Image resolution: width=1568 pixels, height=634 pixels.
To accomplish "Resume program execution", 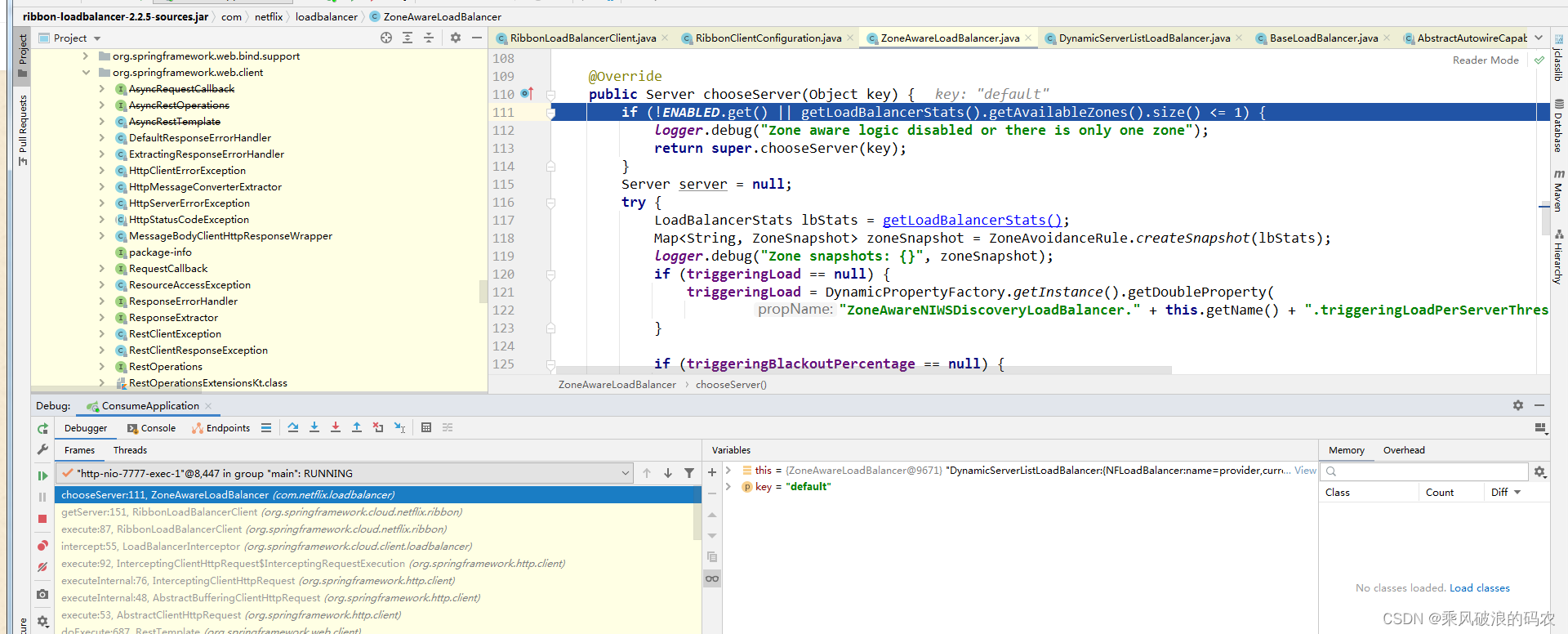I will pos(42,475).
